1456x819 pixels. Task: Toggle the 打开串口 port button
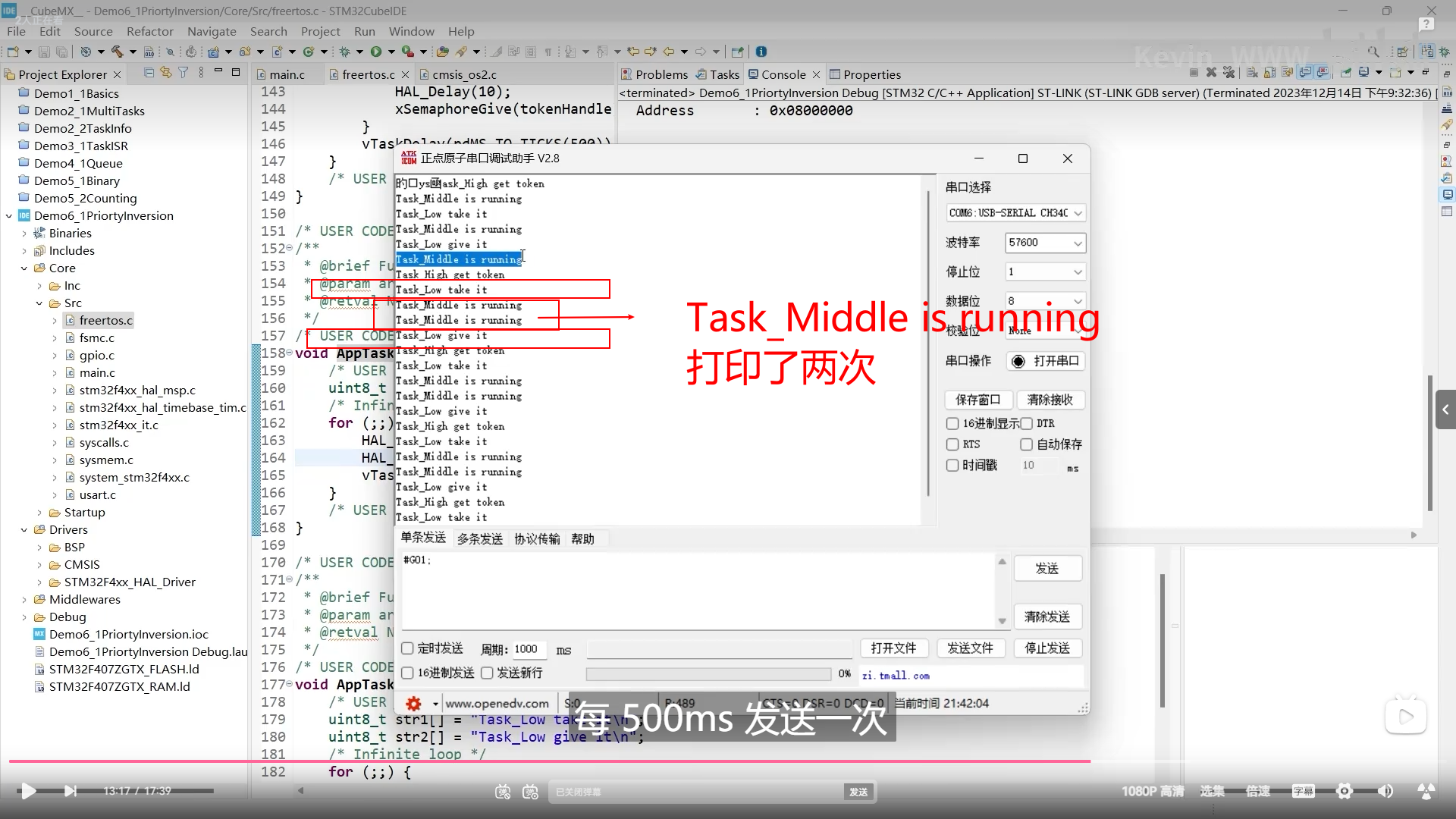[1046, 361]
